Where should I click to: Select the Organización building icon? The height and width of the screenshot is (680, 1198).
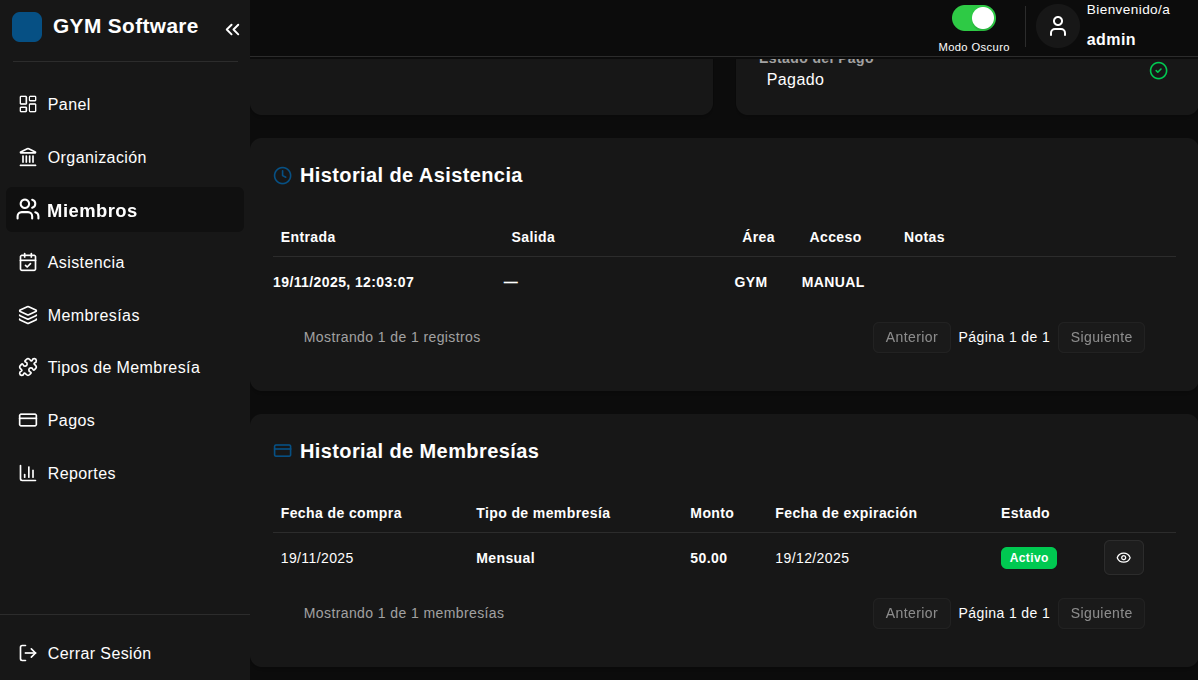coord(26,156)
